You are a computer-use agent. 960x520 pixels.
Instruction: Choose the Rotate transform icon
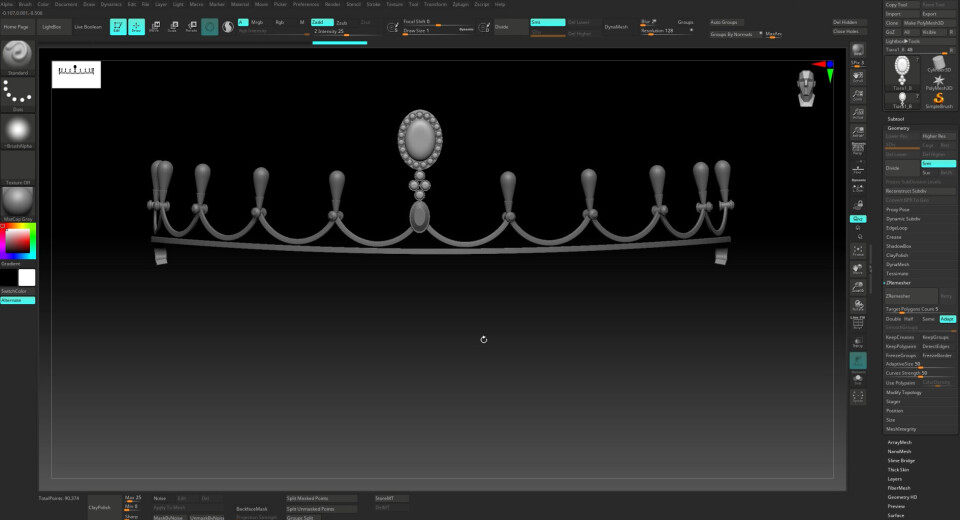pos(190,26)
